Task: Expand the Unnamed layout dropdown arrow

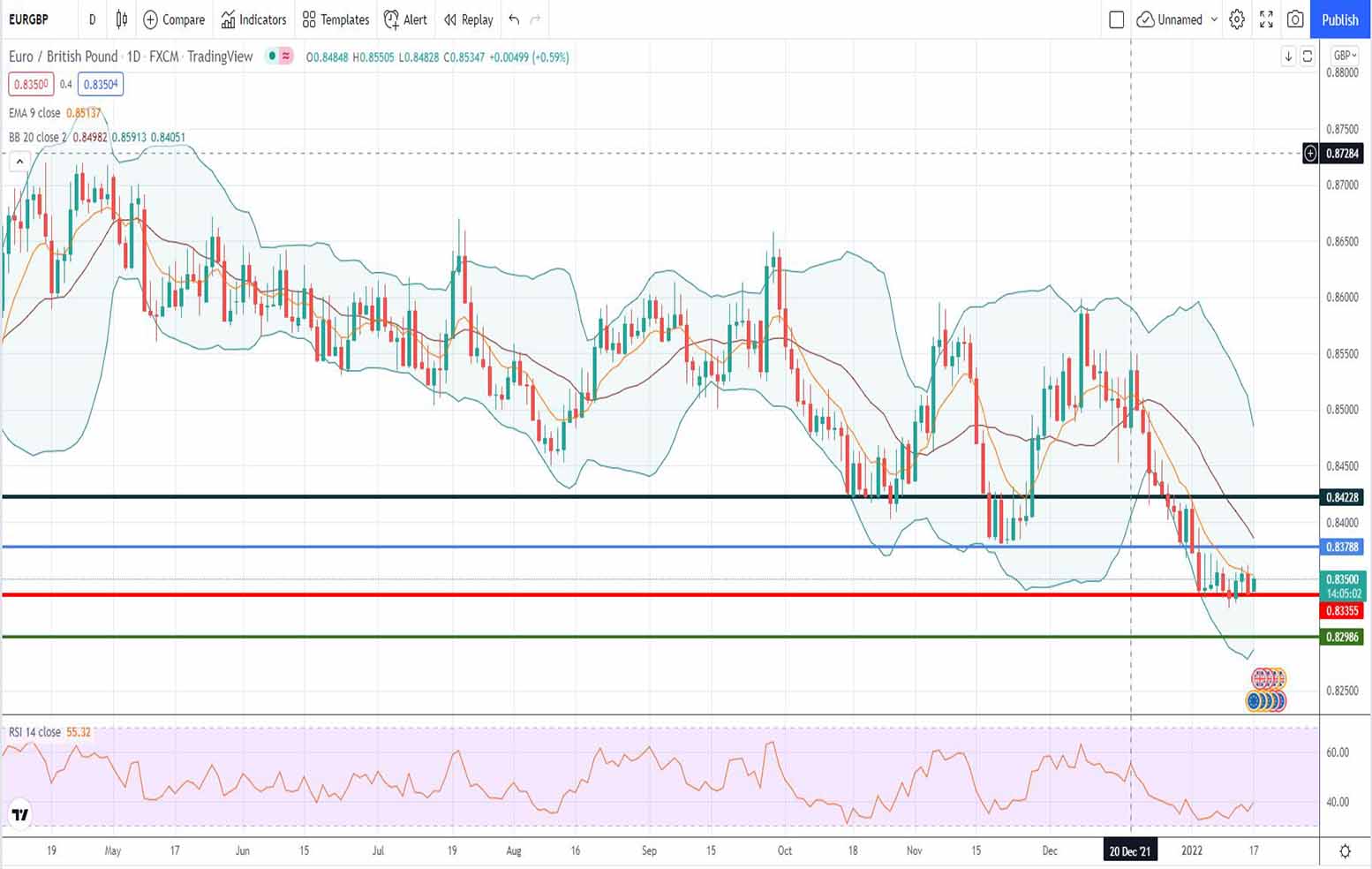Action: [x=1214, y=19]
